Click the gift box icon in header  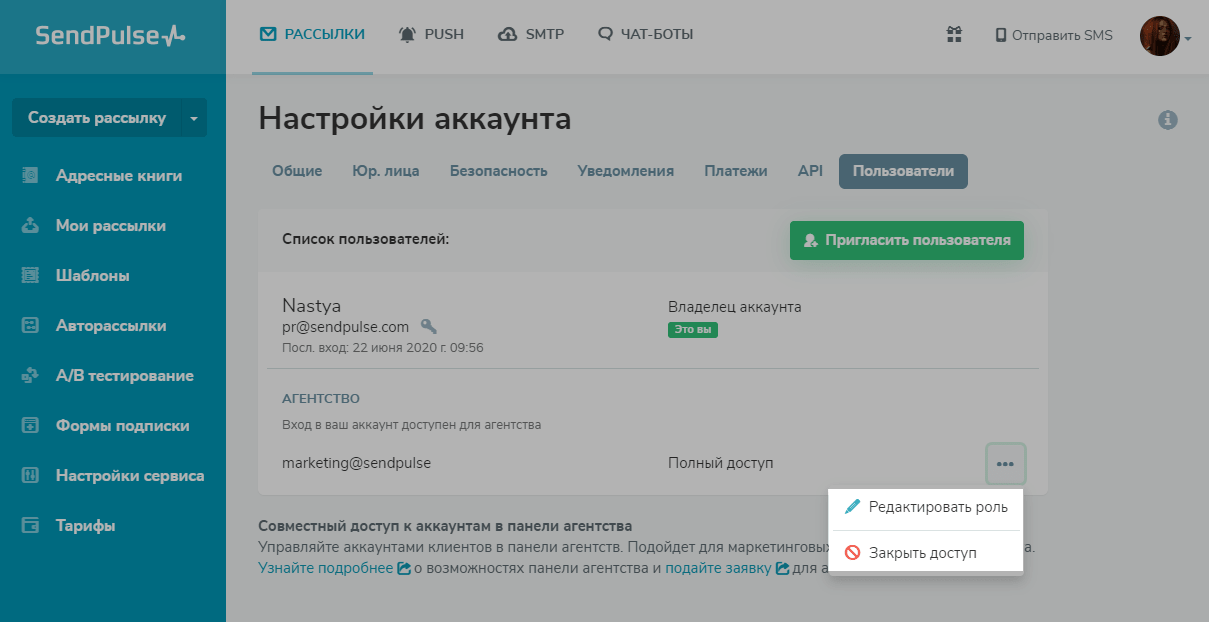tap(954, 35)
